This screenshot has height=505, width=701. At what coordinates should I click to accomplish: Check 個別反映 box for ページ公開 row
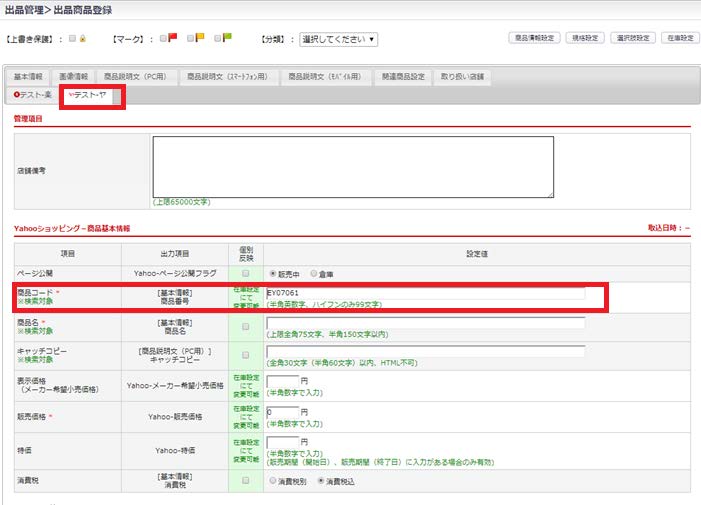[x=245, y=272]
